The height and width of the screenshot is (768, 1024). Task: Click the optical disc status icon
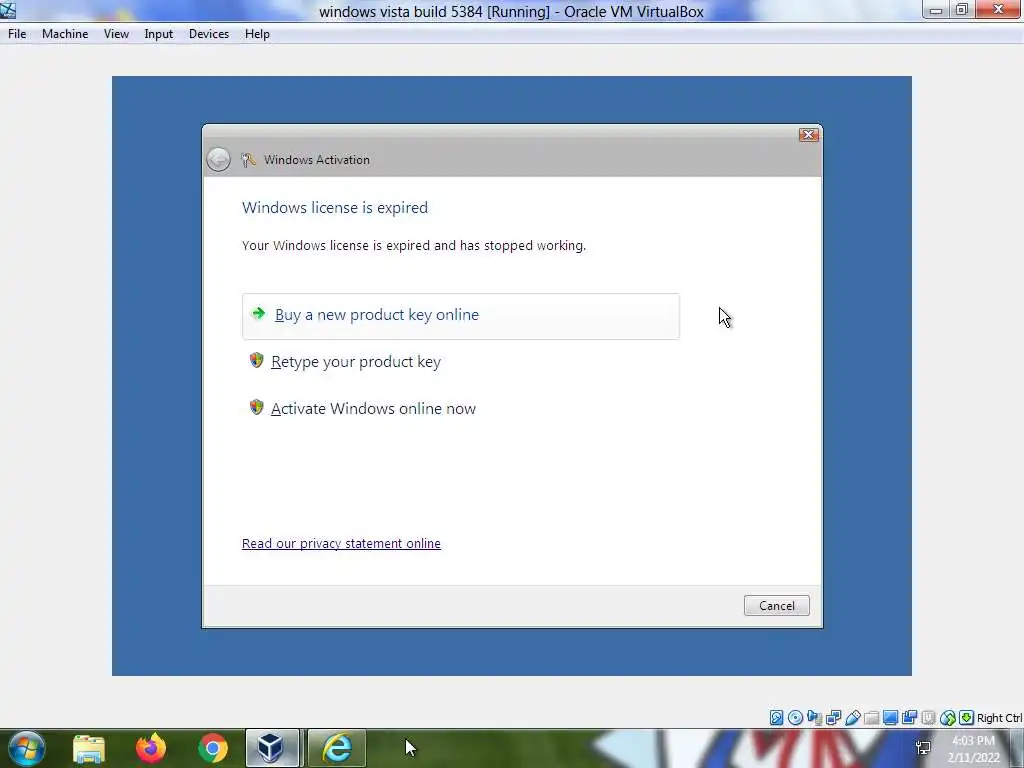click(795, 718)
